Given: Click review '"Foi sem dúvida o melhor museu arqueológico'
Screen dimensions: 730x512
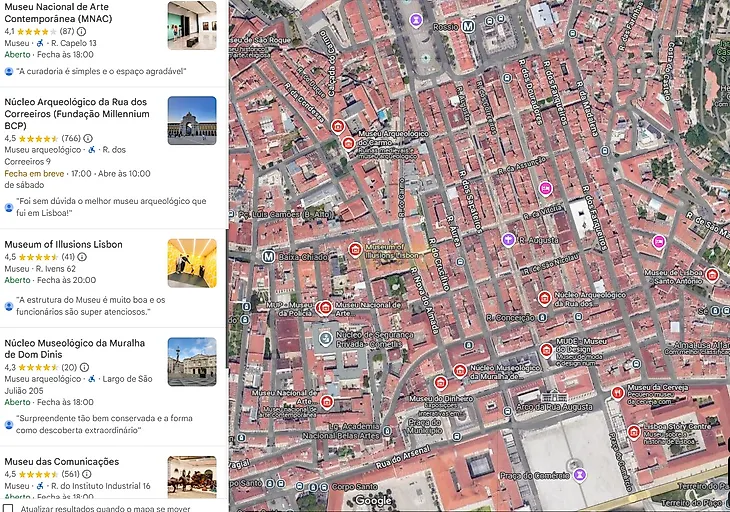Looking at the screenshot, I should click(111, 207).
